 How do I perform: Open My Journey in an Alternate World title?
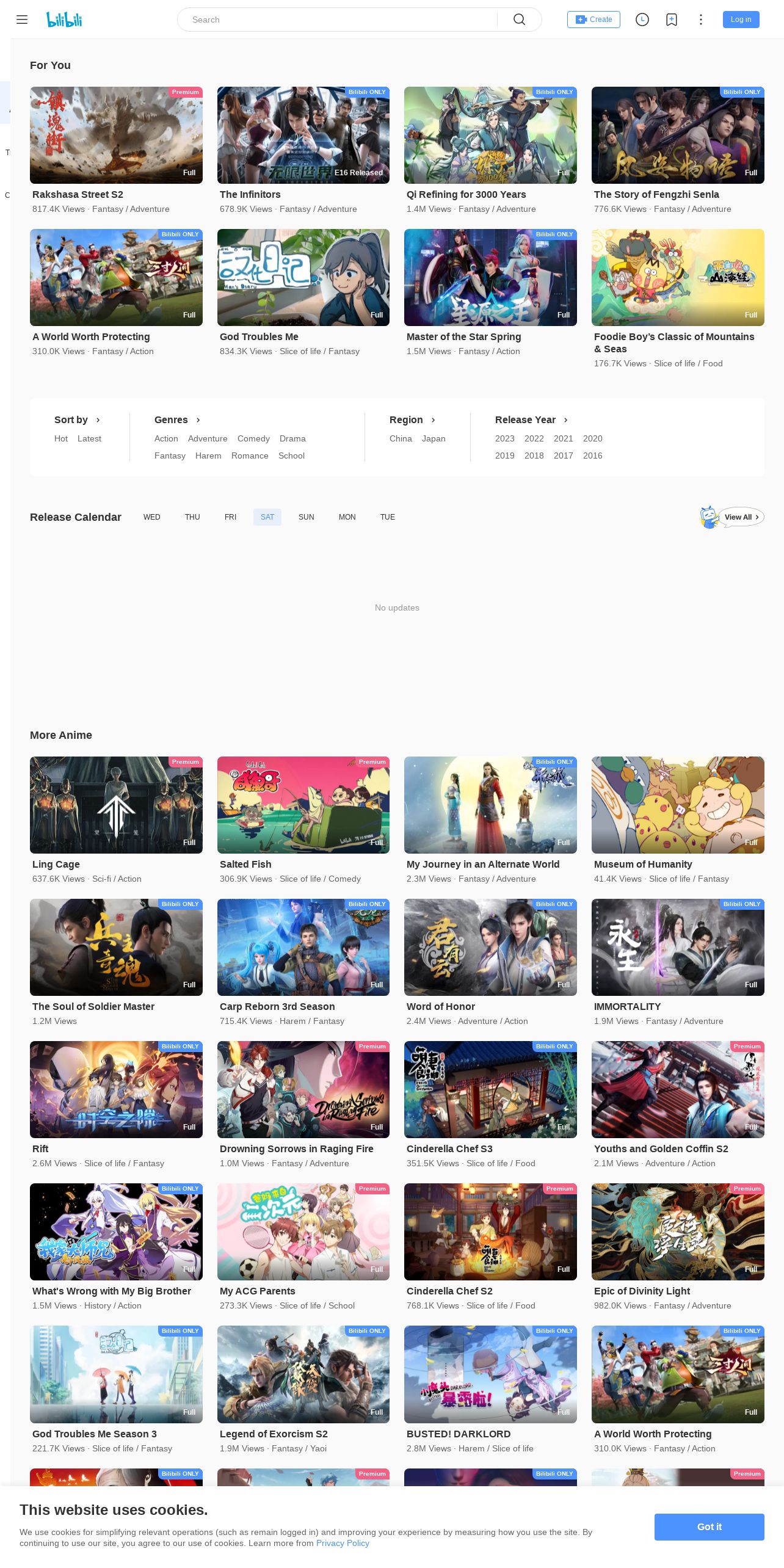coord(483,864)
